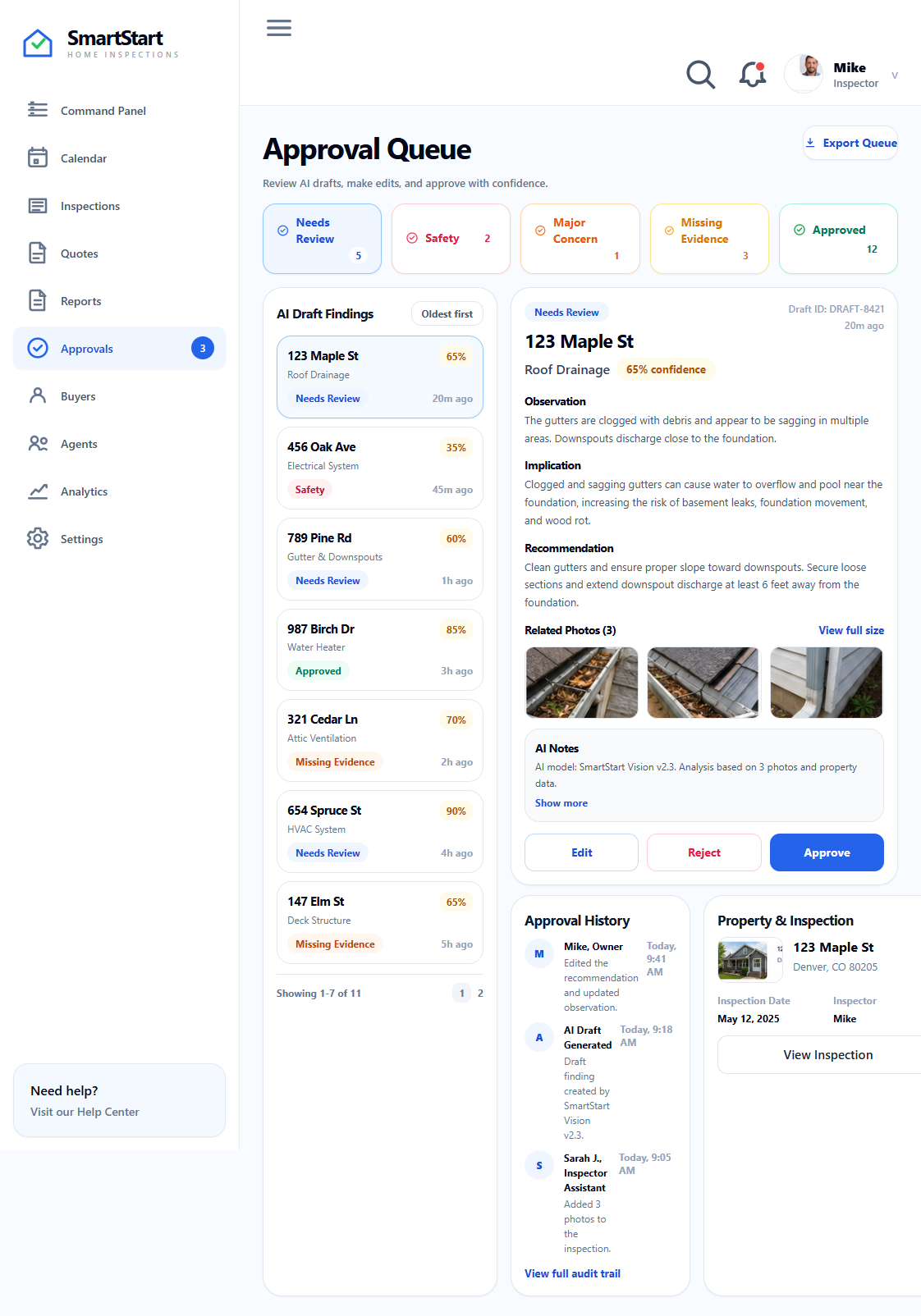Screen dimensions: 921x1316
Task: Click the View full audit trail link
Action: coord(572,1273)
